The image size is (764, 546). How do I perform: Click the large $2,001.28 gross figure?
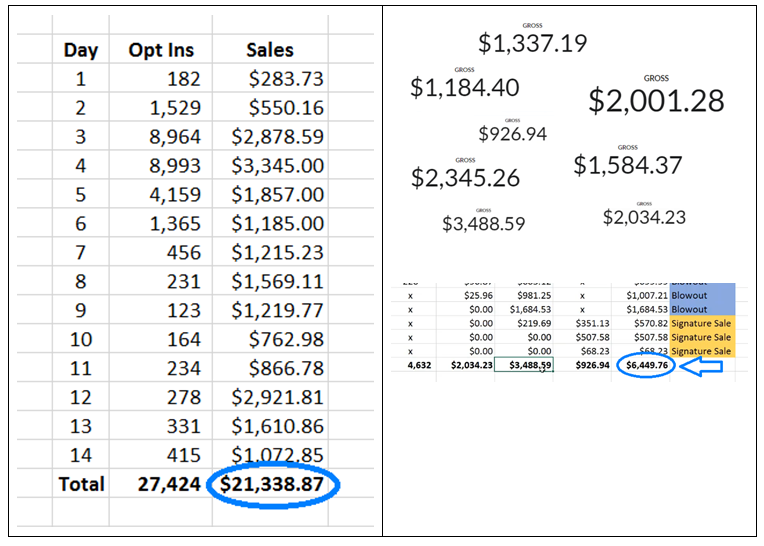pos(656,100)
